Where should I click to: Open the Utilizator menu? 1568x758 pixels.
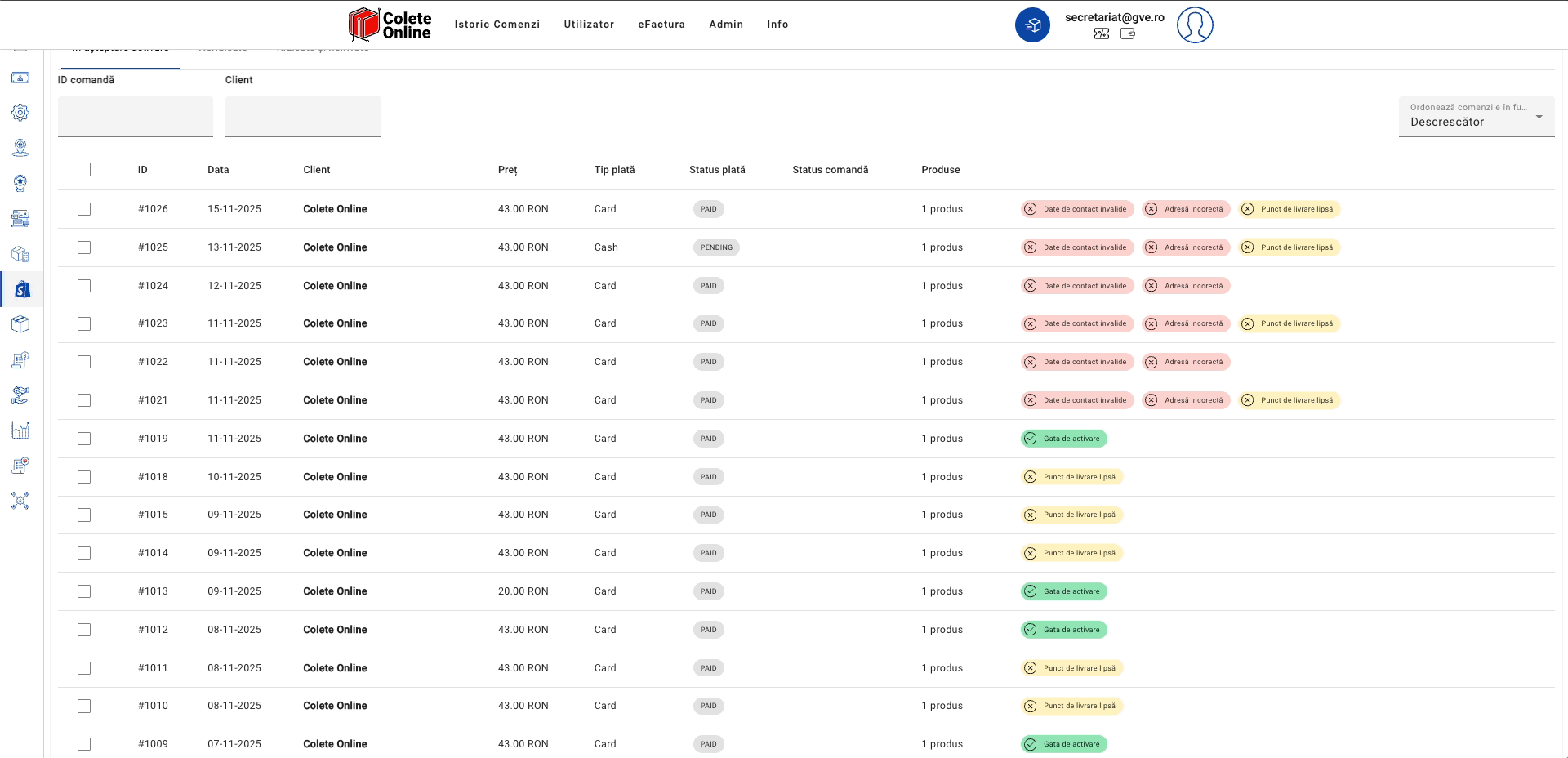[589, 25]
